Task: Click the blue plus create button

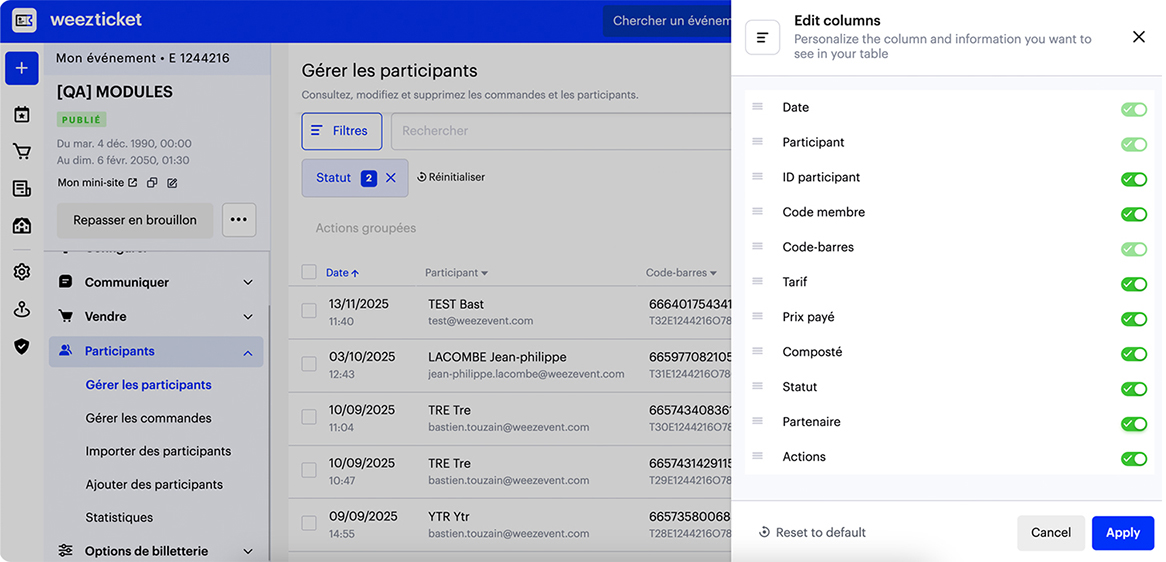Action: pyautogui.click(x=21, y=68)
